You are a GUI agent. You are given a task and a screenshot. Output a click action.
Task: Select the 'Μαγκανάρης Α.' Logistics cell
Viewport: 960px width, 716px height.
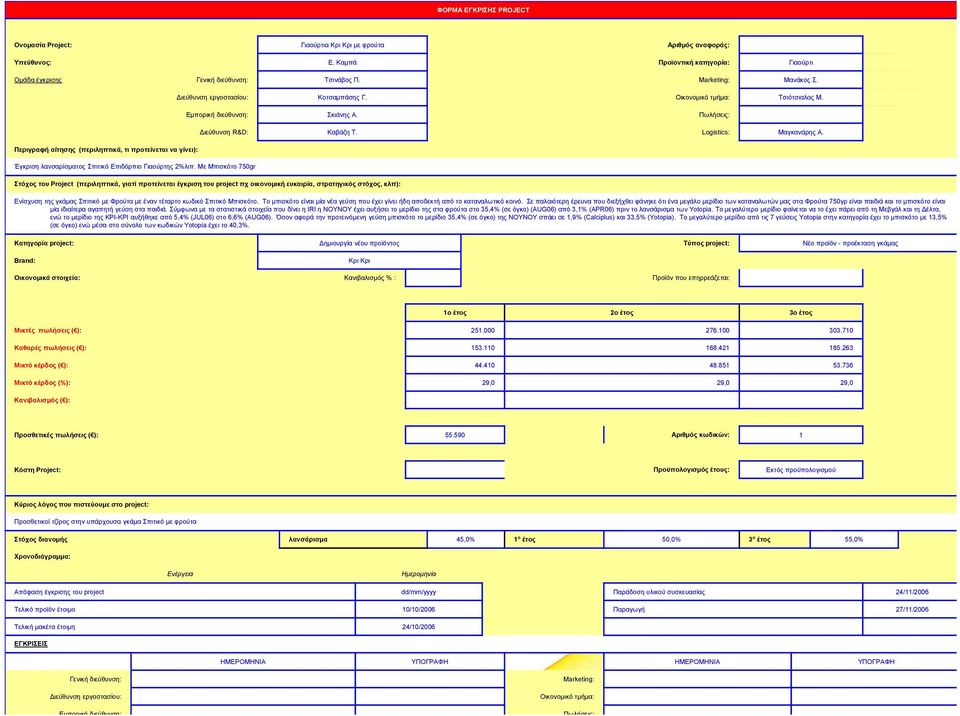pos(801,132)
